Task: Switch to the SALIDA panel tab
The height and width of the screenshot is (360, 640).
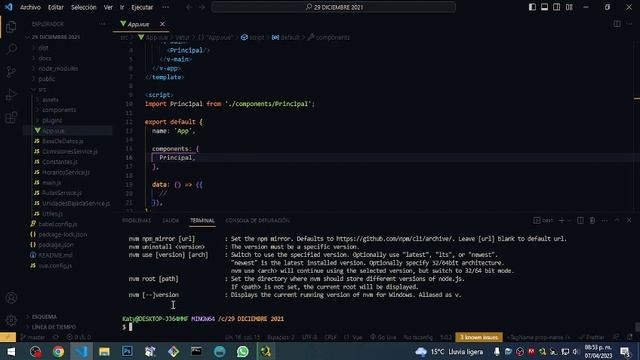Action: [x=171, y=220]
